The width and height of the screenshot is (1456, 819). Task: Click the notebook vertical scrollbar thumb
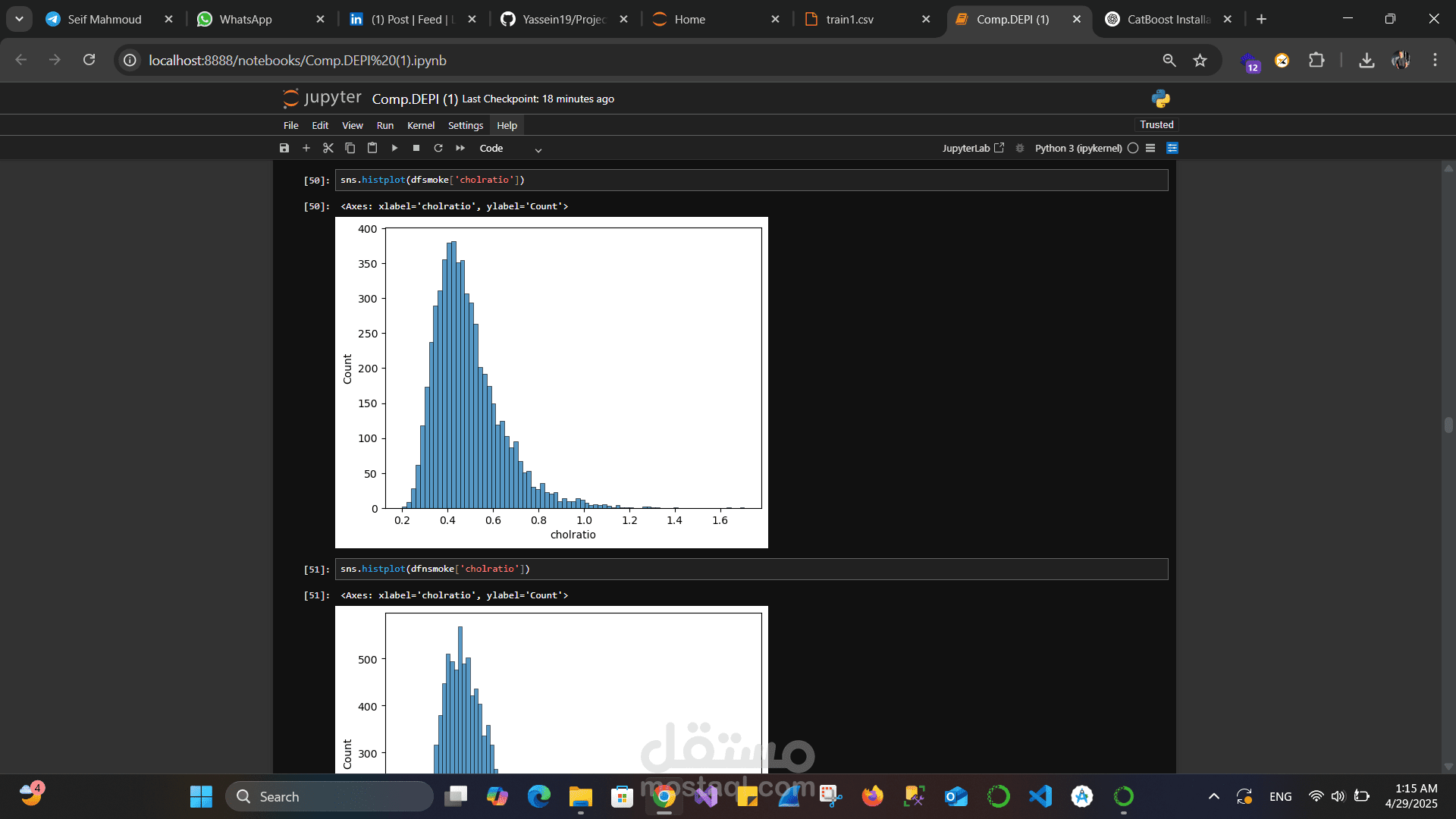click(1448, 425)
